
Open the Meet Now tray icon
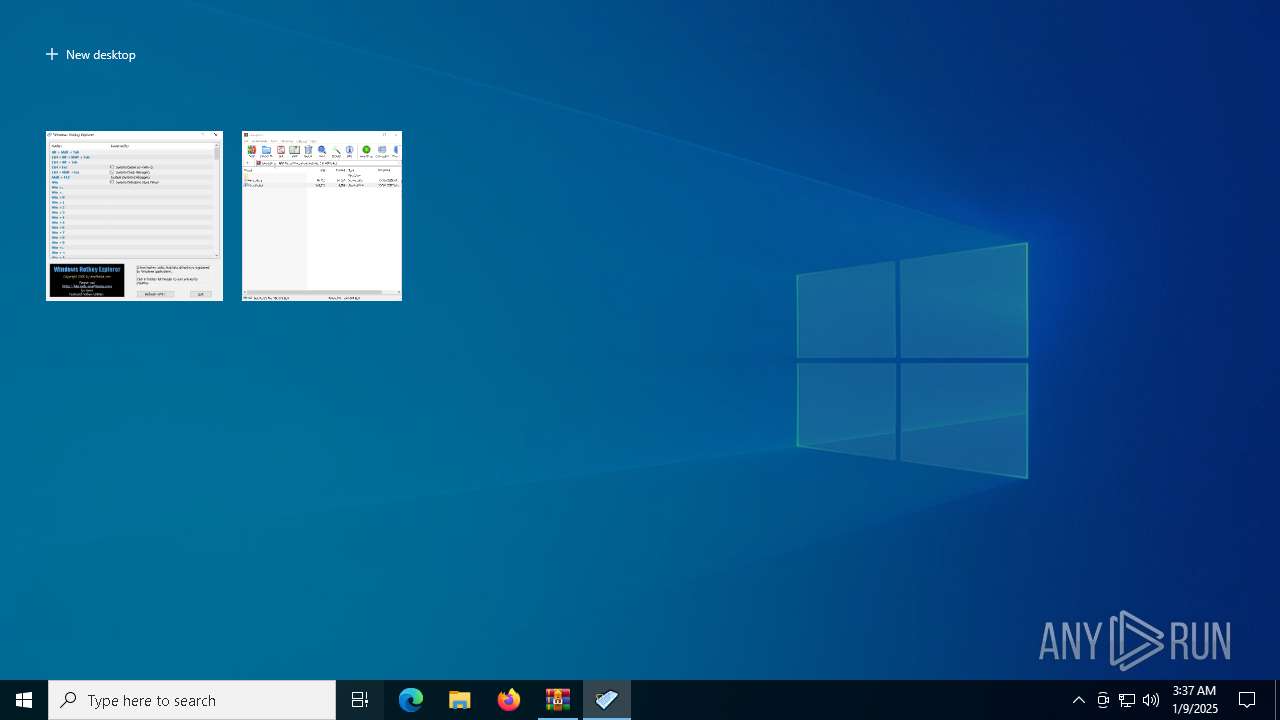click(1103, 700)
